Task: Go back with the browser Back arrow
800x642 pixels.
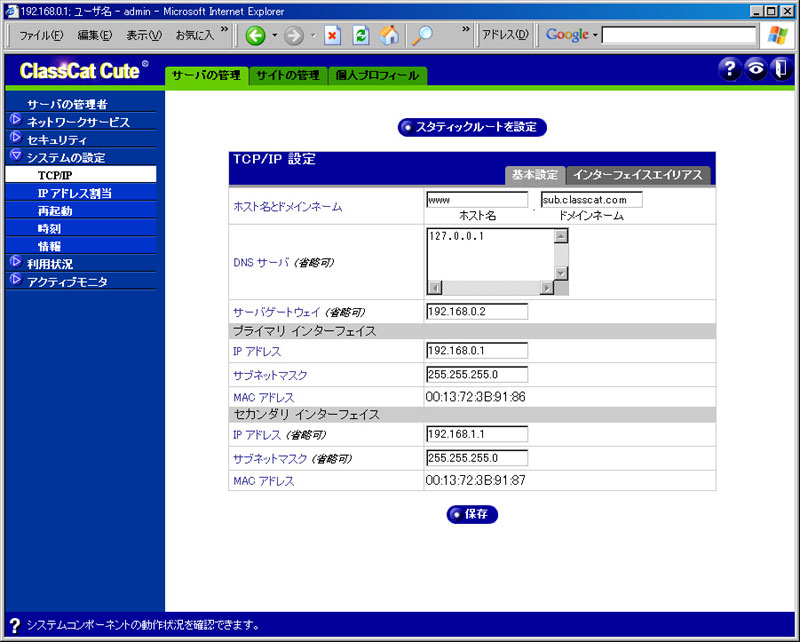Action: coord(256,35)
